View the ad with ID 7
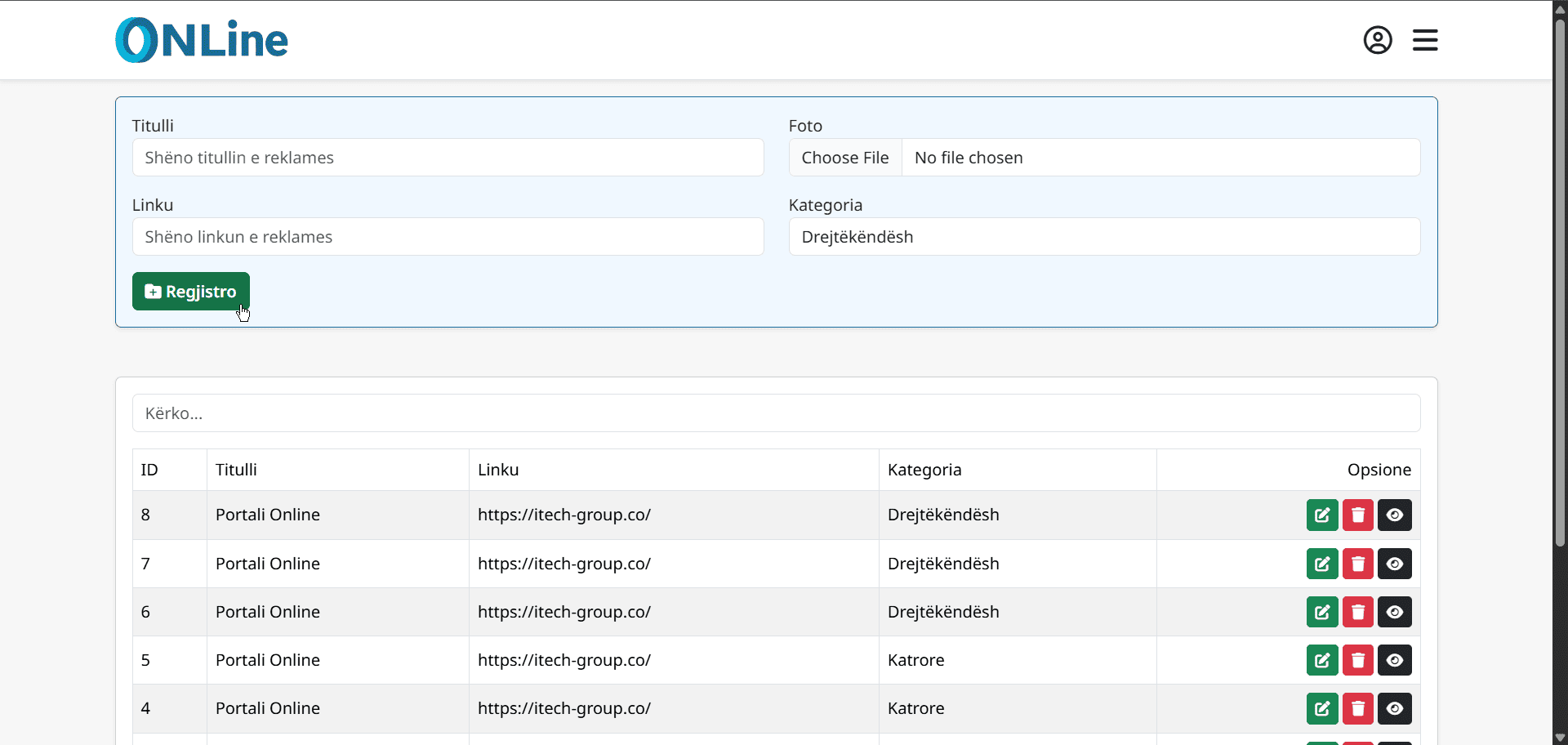Screen dimensions: 1568x745 [1394, 564]
